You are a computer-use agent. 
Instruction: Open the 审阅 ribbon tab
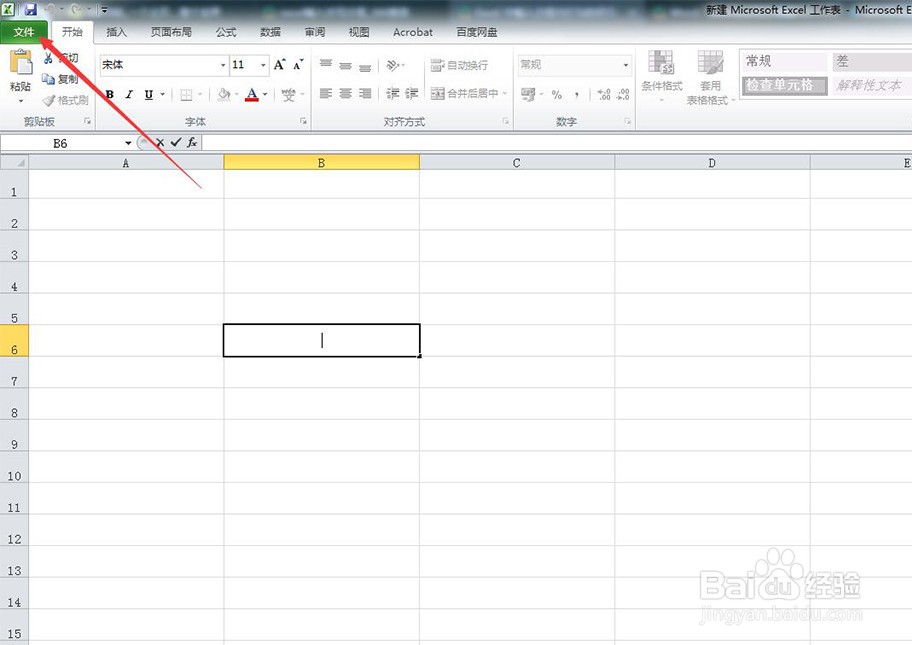pos(315,33)
